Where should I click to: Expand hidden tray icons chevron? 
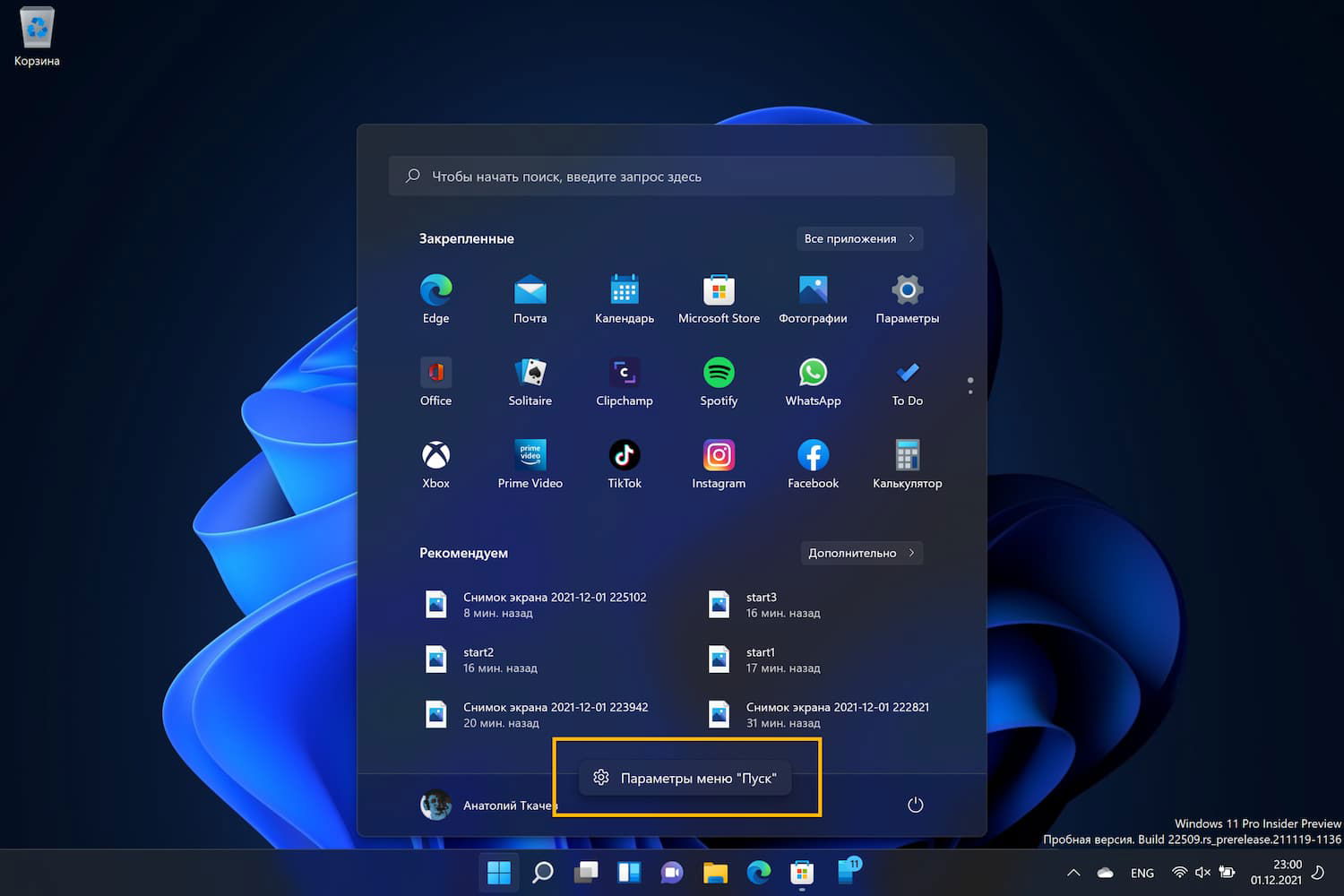[x=1073, y=873]
